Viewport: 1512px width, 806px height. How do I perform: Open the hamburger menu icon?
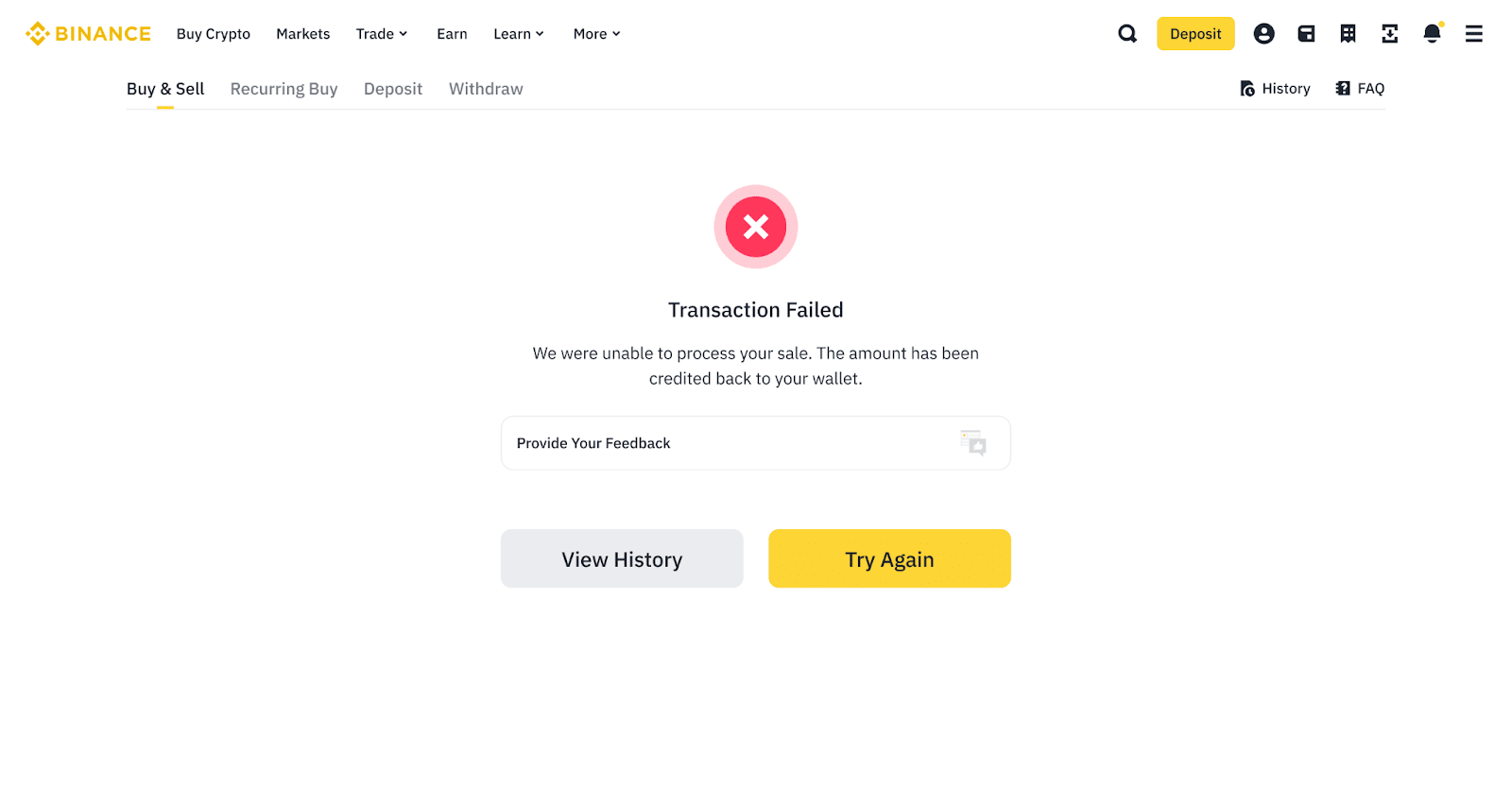pos(1474,34)
